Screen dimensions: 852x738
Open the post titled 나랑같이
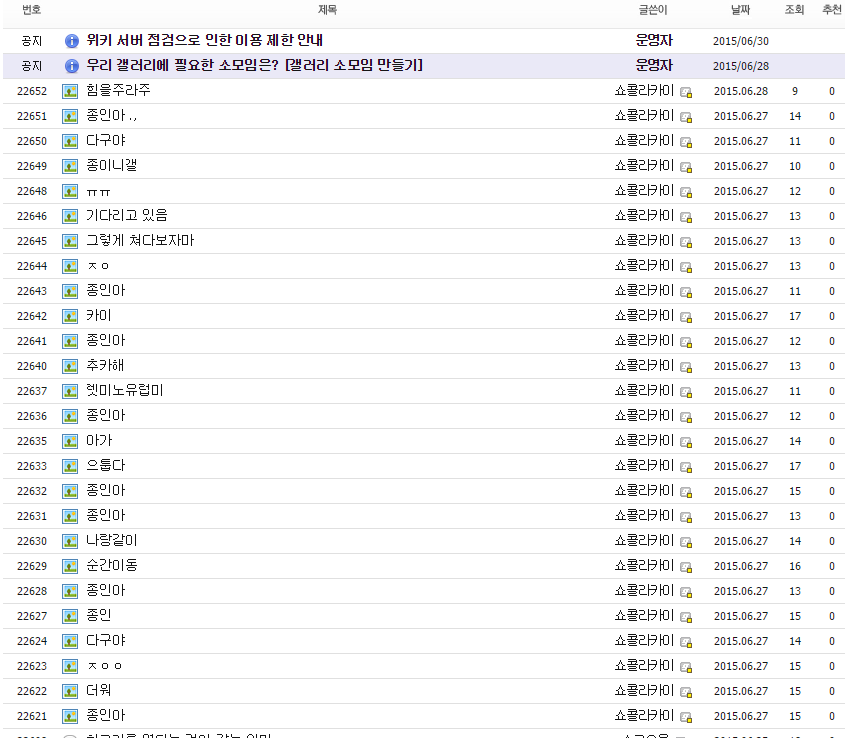coord(112,540)
